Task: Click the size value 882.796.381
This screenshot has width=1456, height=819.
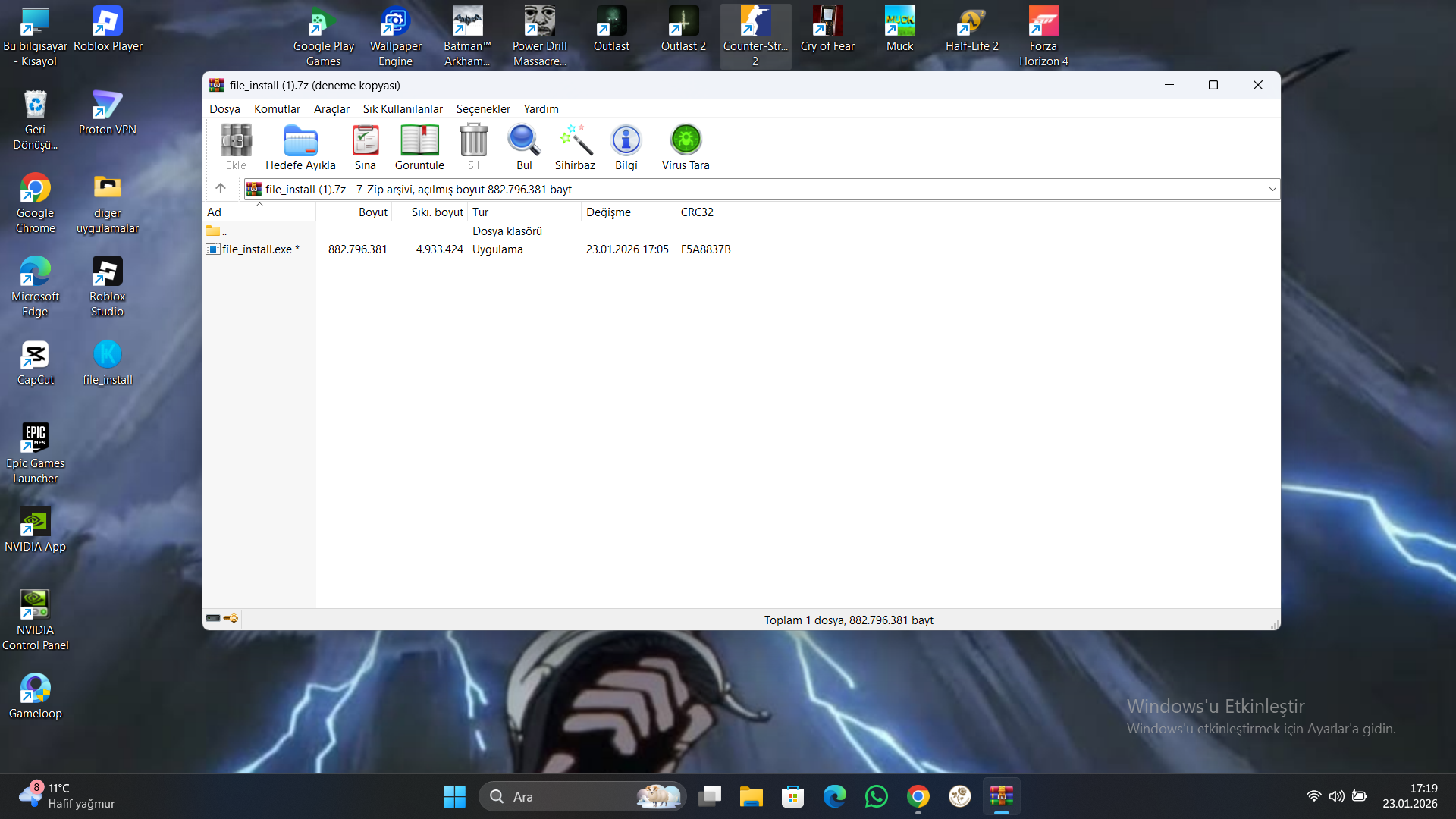Action: coord(357,249)
